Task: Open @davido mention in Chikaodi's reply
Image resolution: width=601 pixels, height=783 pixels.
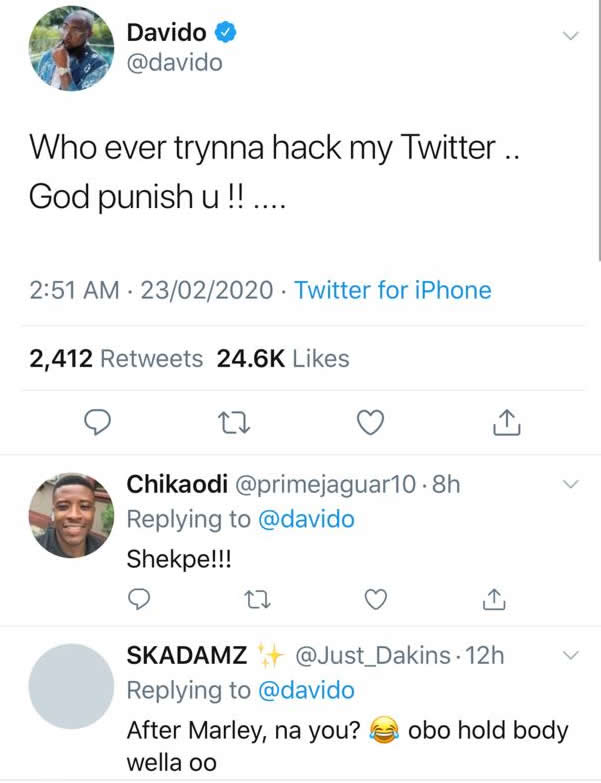Action: pyautogui.click(x=307, y=519)
